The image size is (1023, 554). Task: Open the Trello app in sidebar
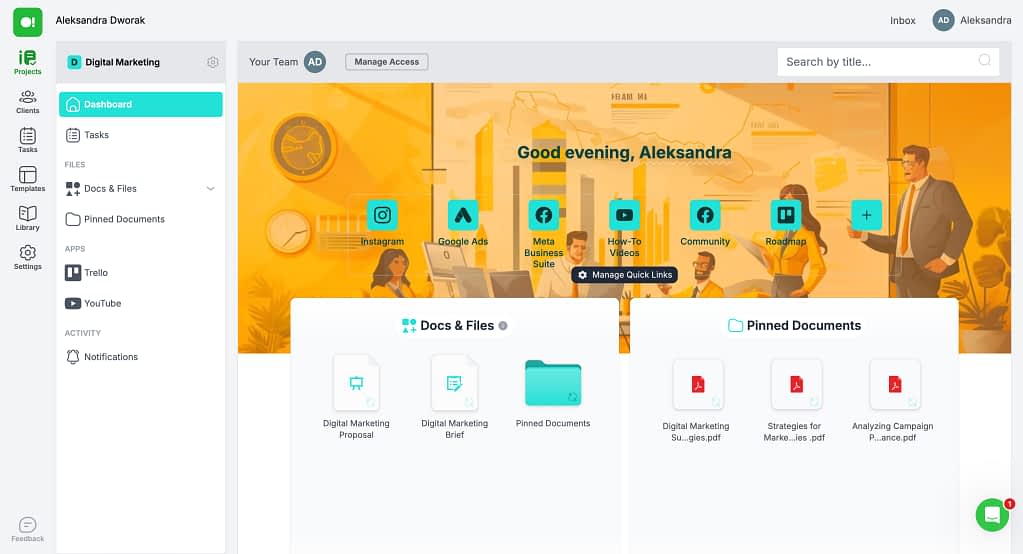(x=141, y=273)
